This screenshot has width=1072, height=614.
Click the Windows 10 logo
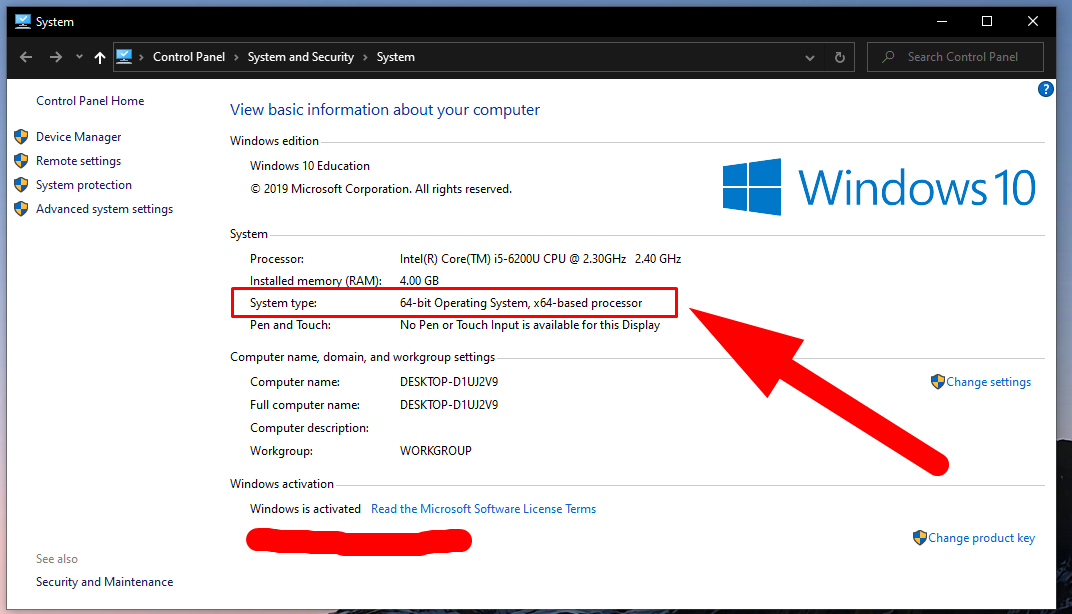click(x=879, y=187)
